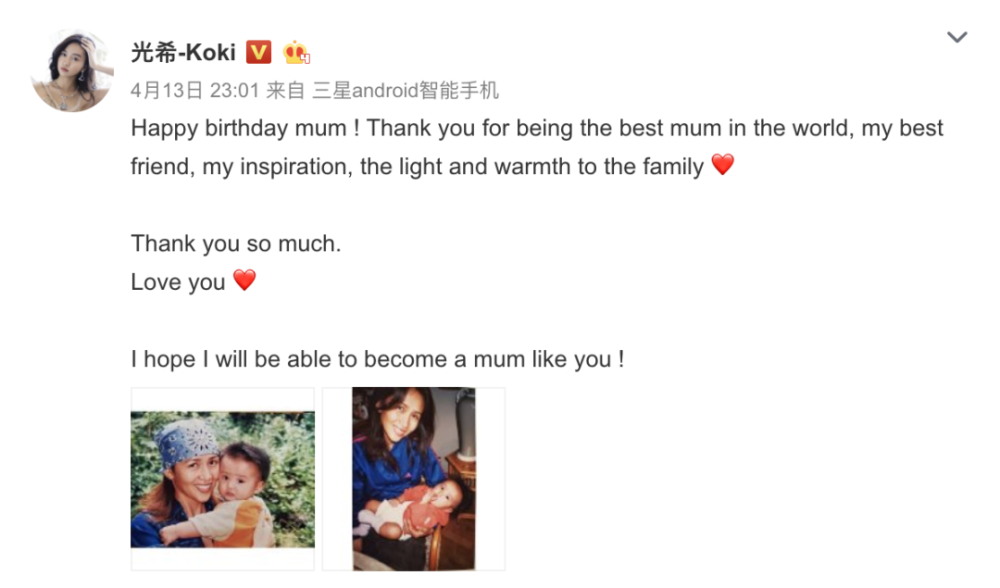Click the 三星android智能手机 source link
Image resolution: width=1000 pixels, height=588 pixels.
click(x=406, y=91)
